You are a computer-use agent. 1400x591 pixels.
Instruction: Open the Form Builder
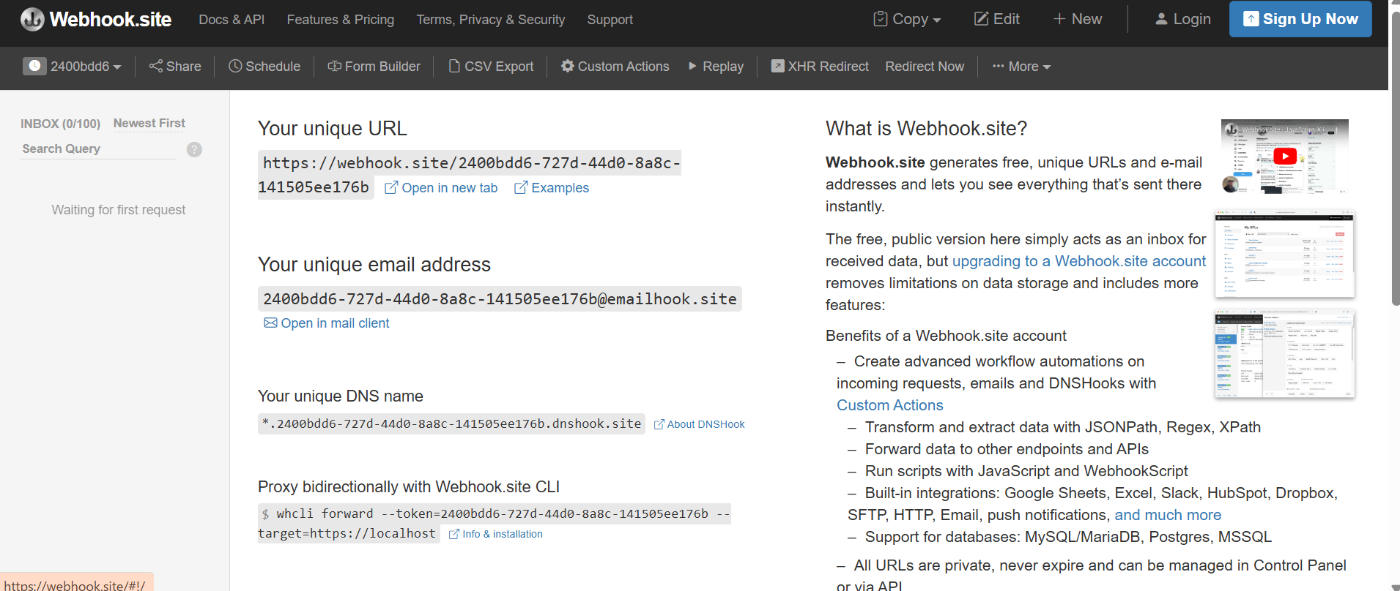(374, 66)
